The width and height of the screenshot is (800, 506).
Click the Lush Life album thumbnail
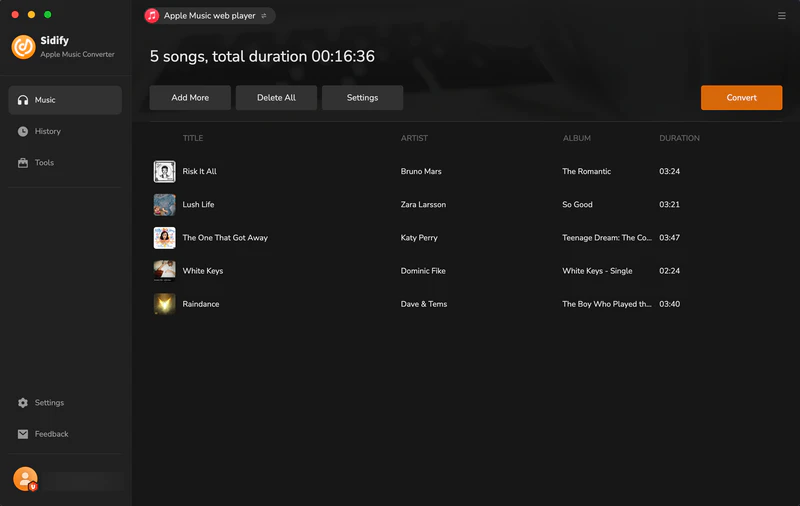pyautogui.click(x=164, y=205)
